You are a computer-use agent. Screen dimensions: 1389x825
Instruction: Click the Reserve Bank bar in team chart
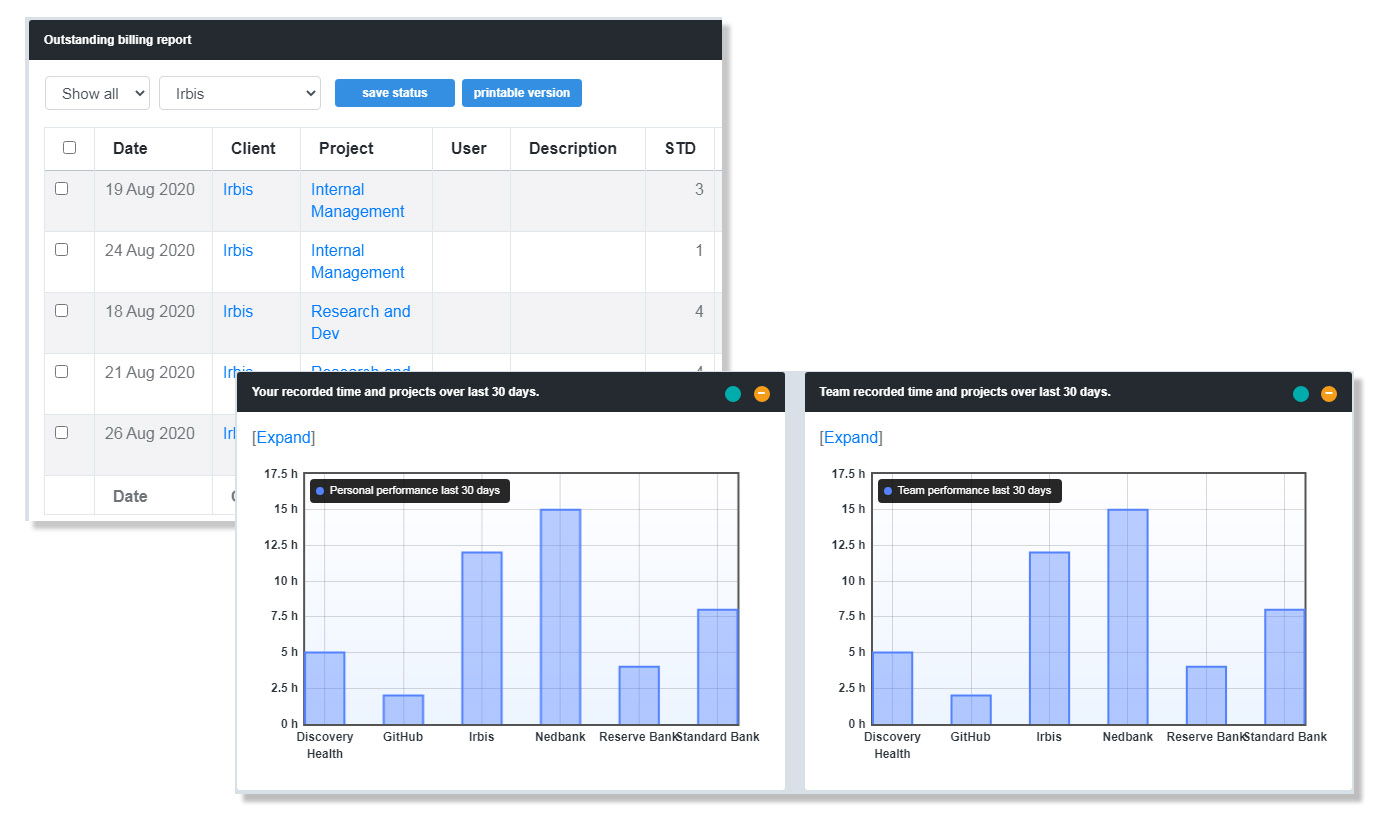[x=1207, y=695]
